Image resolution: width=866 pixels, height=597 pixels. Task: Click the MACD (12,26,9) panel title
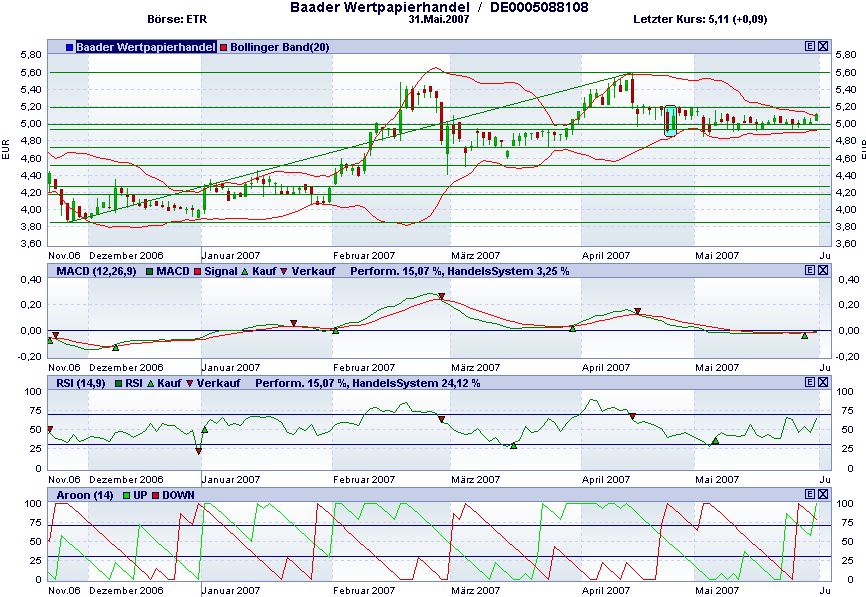[96, 271]
